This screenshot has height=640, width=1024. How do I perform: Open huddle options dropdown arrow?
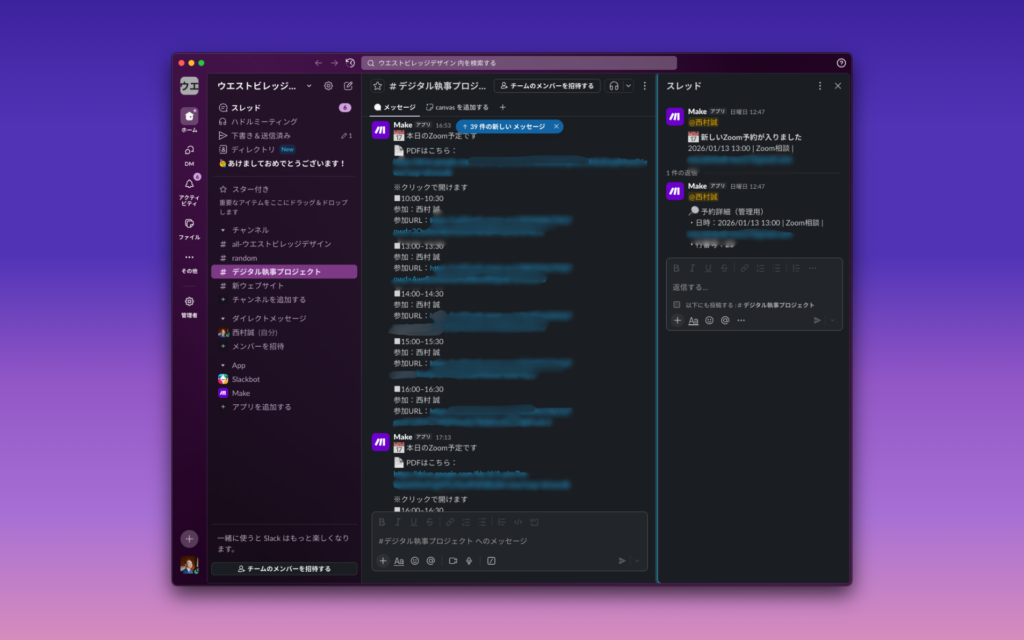click(x=629, y=86)
